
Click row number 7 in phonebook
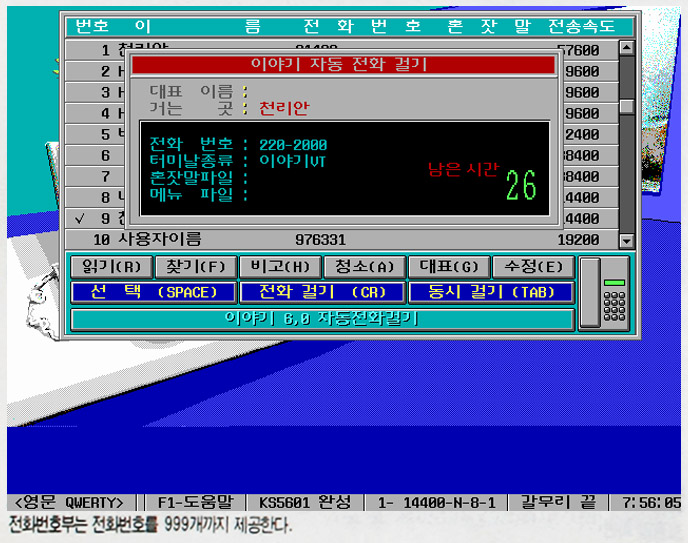(x=105, y=177)
